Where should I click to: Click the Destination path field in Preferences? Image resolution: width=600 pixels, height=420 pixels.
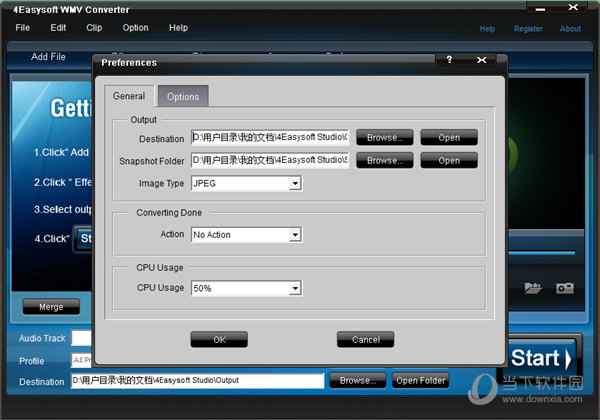pyautogui.click(x=270, y=137)
